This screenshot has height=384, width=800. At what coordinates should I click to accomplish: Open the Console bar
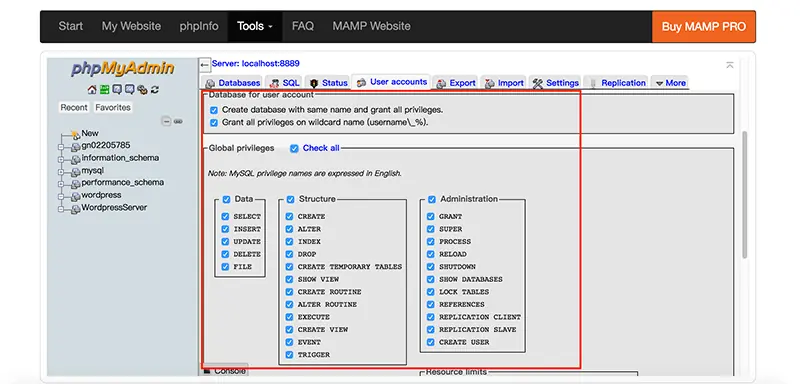pos(225,371)
